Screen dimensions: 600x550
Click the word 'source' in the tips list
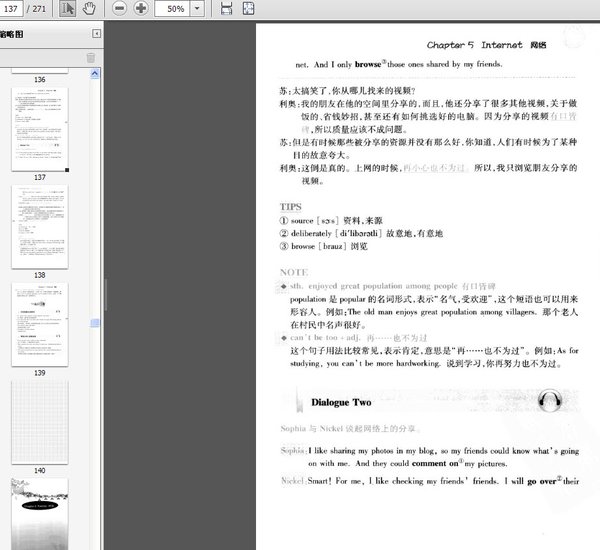tap(302, 221)
